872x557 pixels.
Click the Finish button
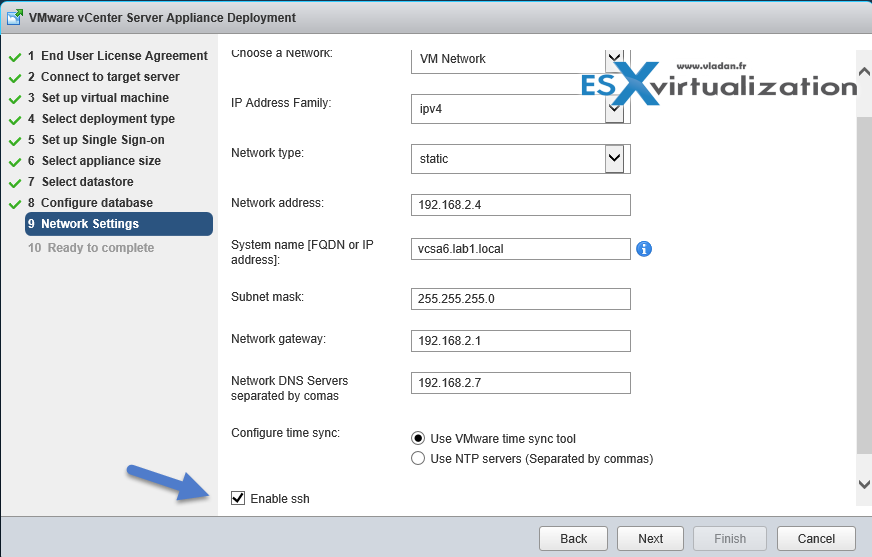[x=730, y=539]
